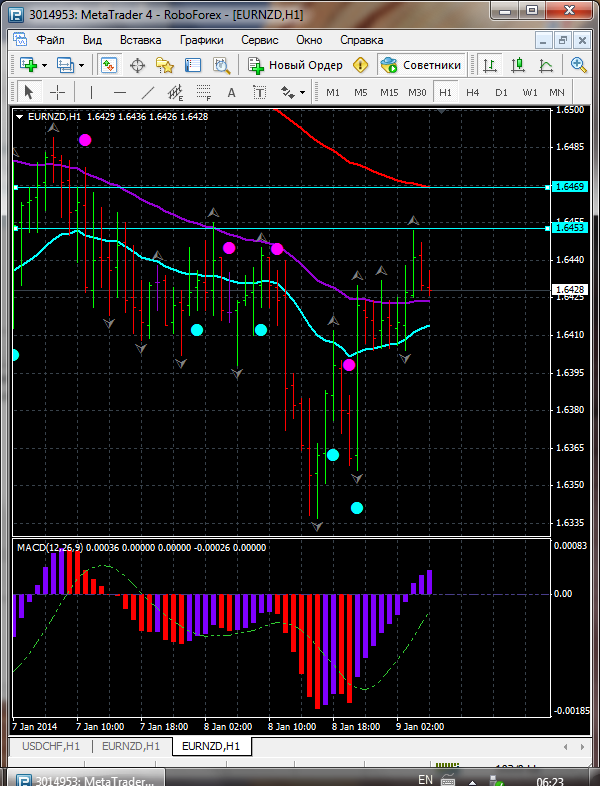Select the horizontal line drawing tool
This screenshot has width=600, height=786.
[x=119, y=92]
